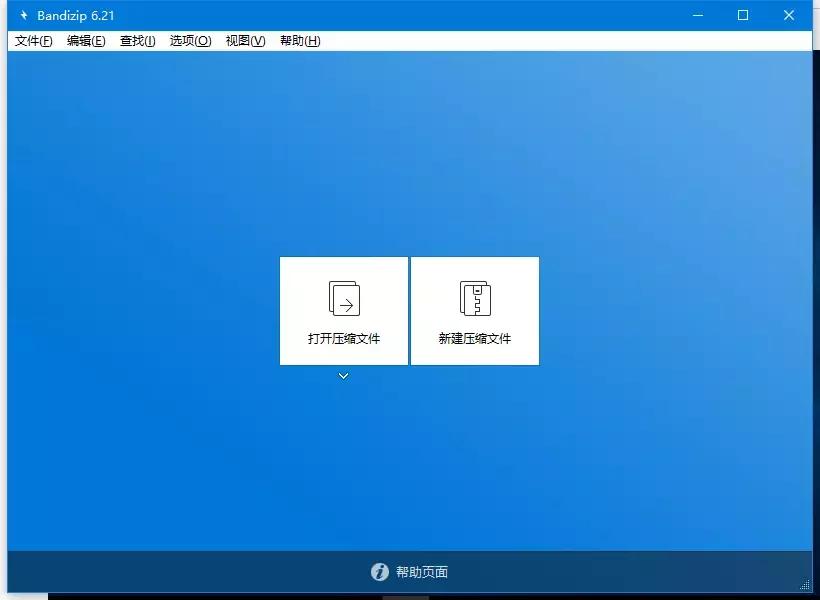
Task: Click the zip-file graphic on the new archive tile
Action: 475,297
